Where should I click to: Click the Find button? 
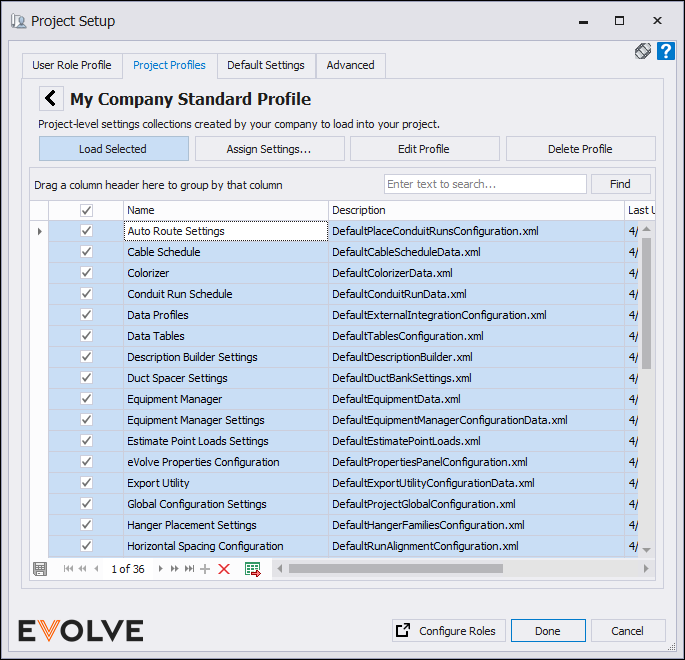click(x=620, y=184)
